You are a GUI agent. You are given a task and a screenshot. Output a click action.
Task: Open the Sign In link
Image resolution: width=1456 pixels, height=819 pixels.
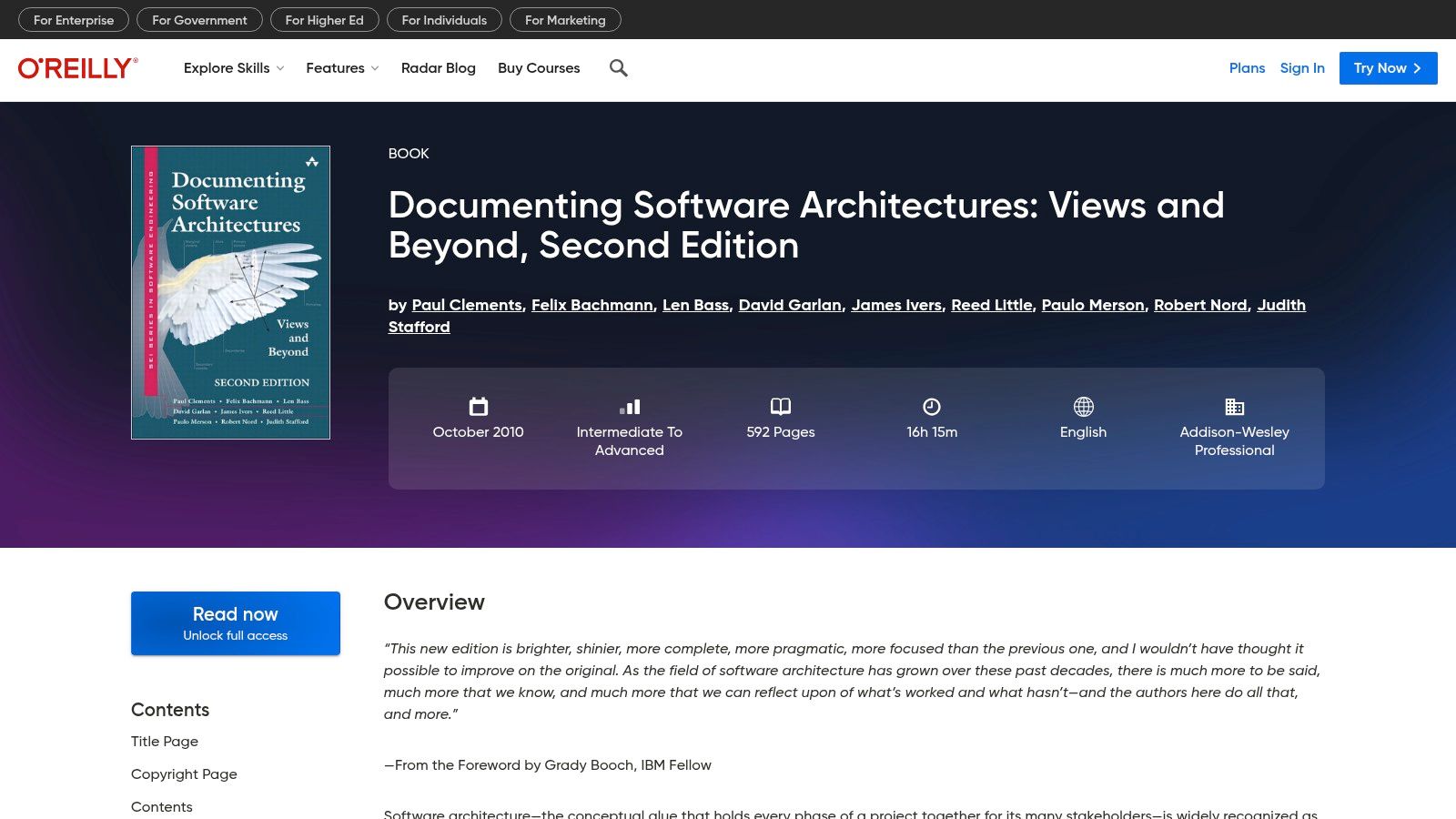point(1301,68)
